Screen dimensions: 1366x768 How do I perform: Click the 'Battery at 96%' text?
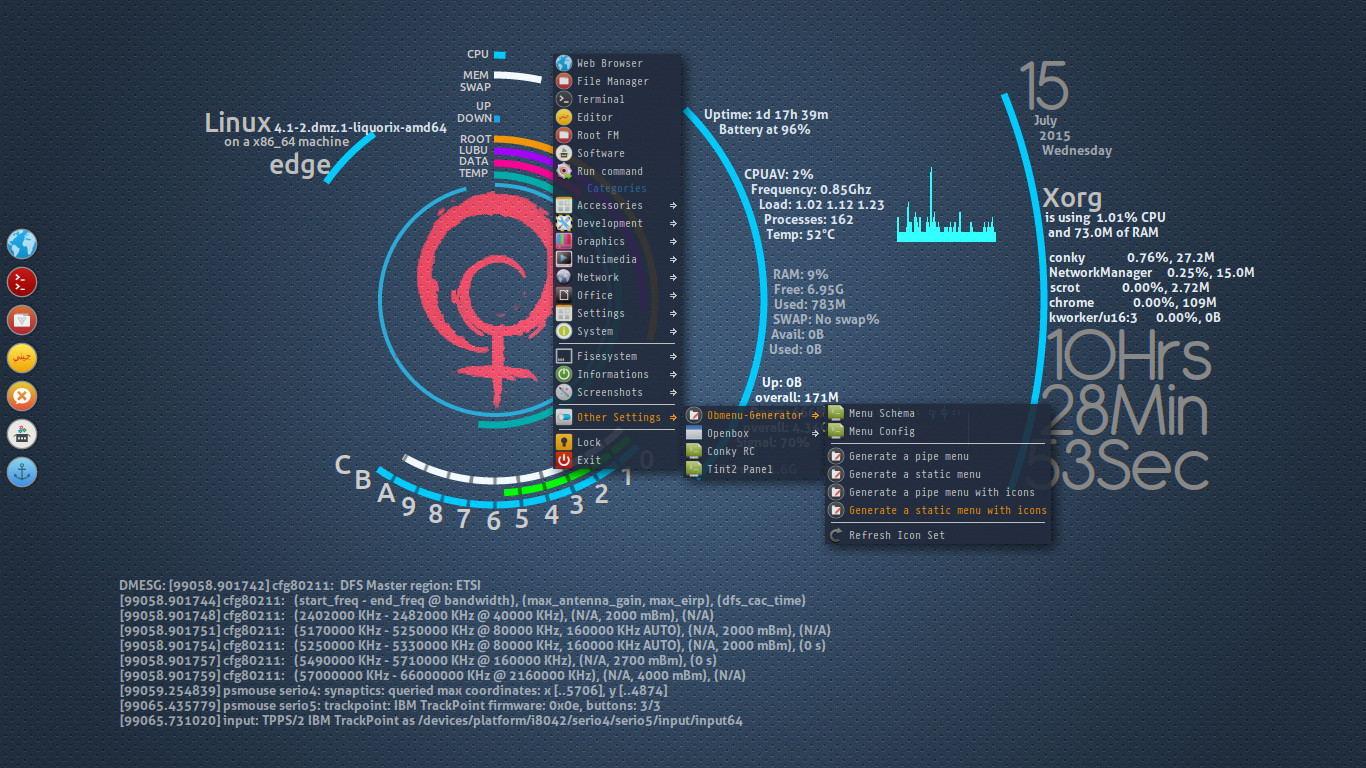pos(765,130)
